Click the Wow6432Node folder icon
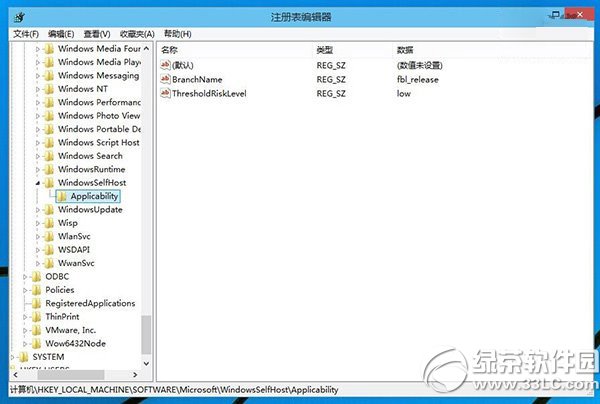600x404 pixels. pos(36,344)
